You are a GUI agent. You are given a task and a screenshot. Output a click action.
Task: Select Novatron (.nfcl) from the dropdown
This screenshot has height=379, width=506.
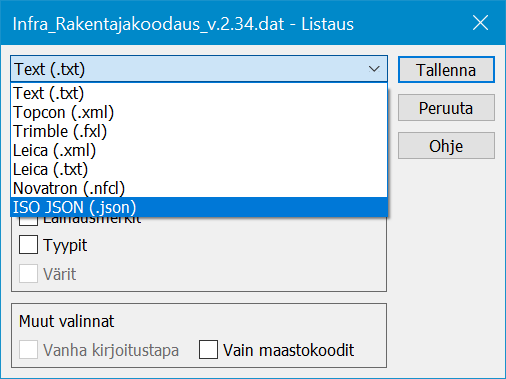pos(199,188)
